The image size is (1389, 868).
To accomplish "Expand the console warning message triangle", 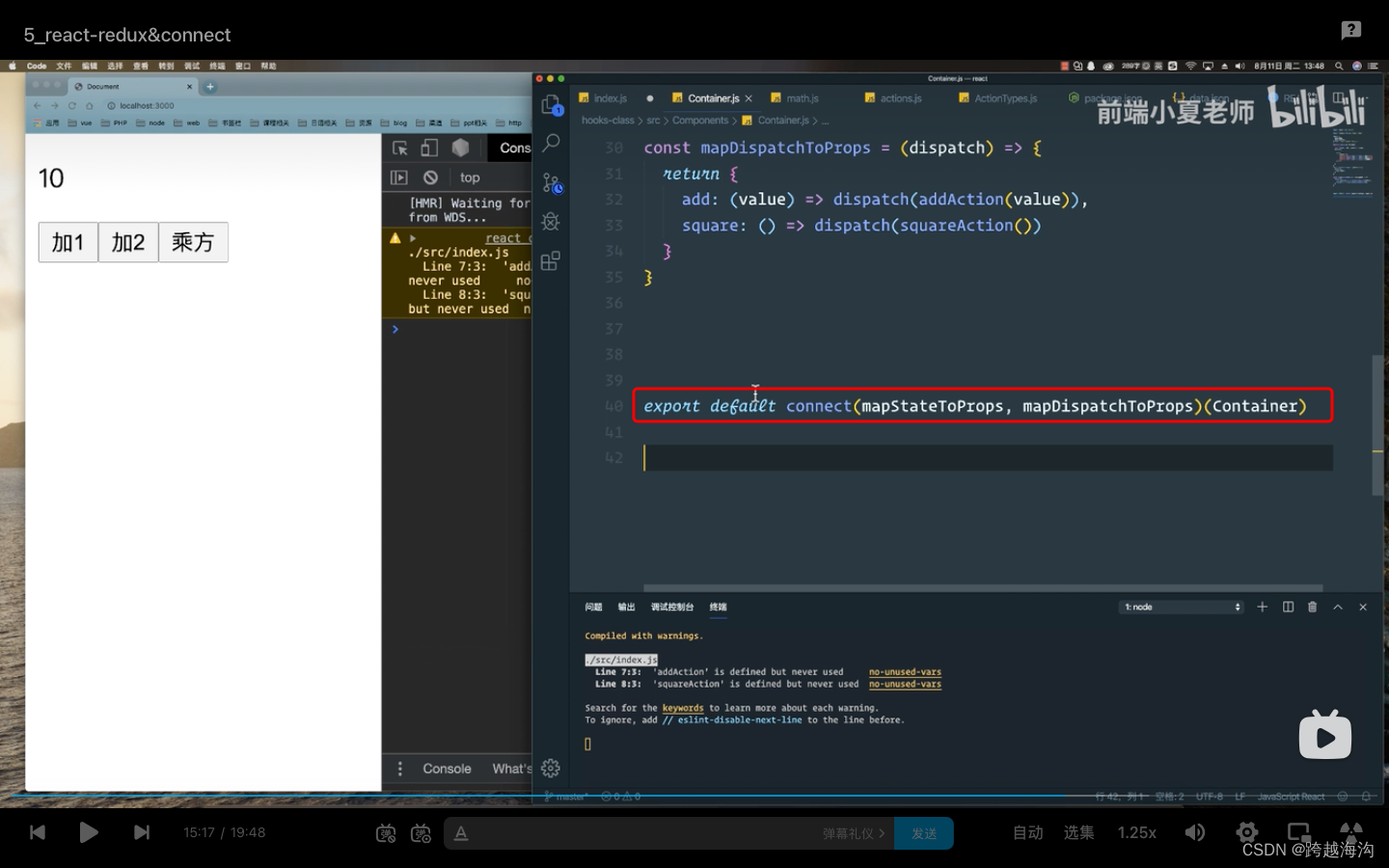I will tap(413, 238).
